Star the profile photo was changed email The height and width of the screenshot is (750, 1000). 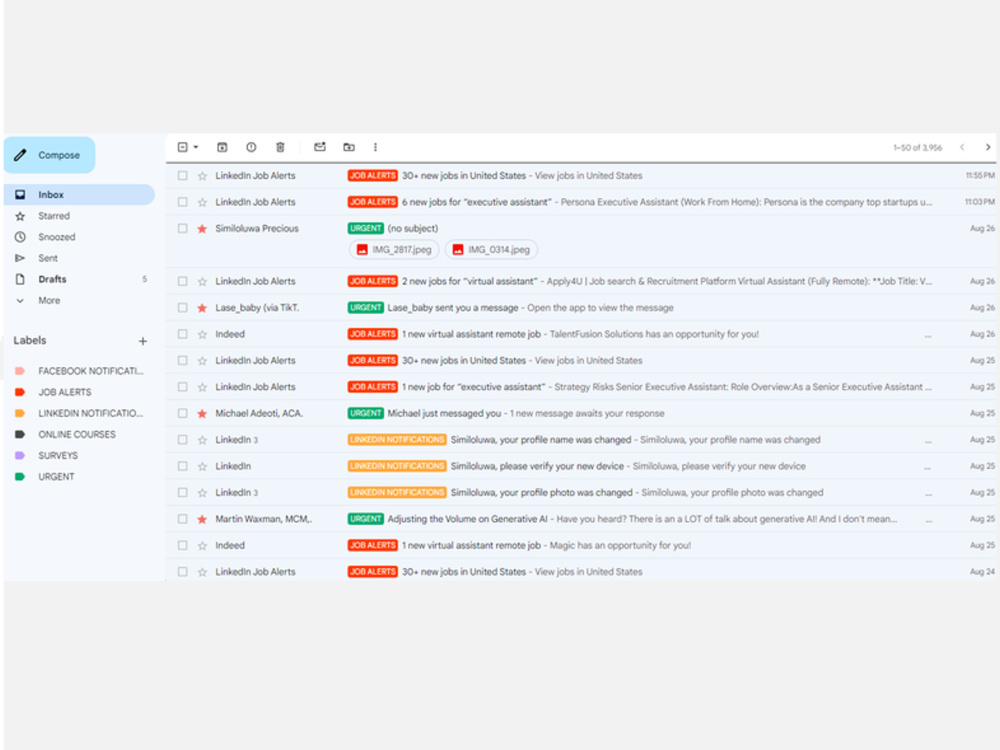tap(202, 492)
